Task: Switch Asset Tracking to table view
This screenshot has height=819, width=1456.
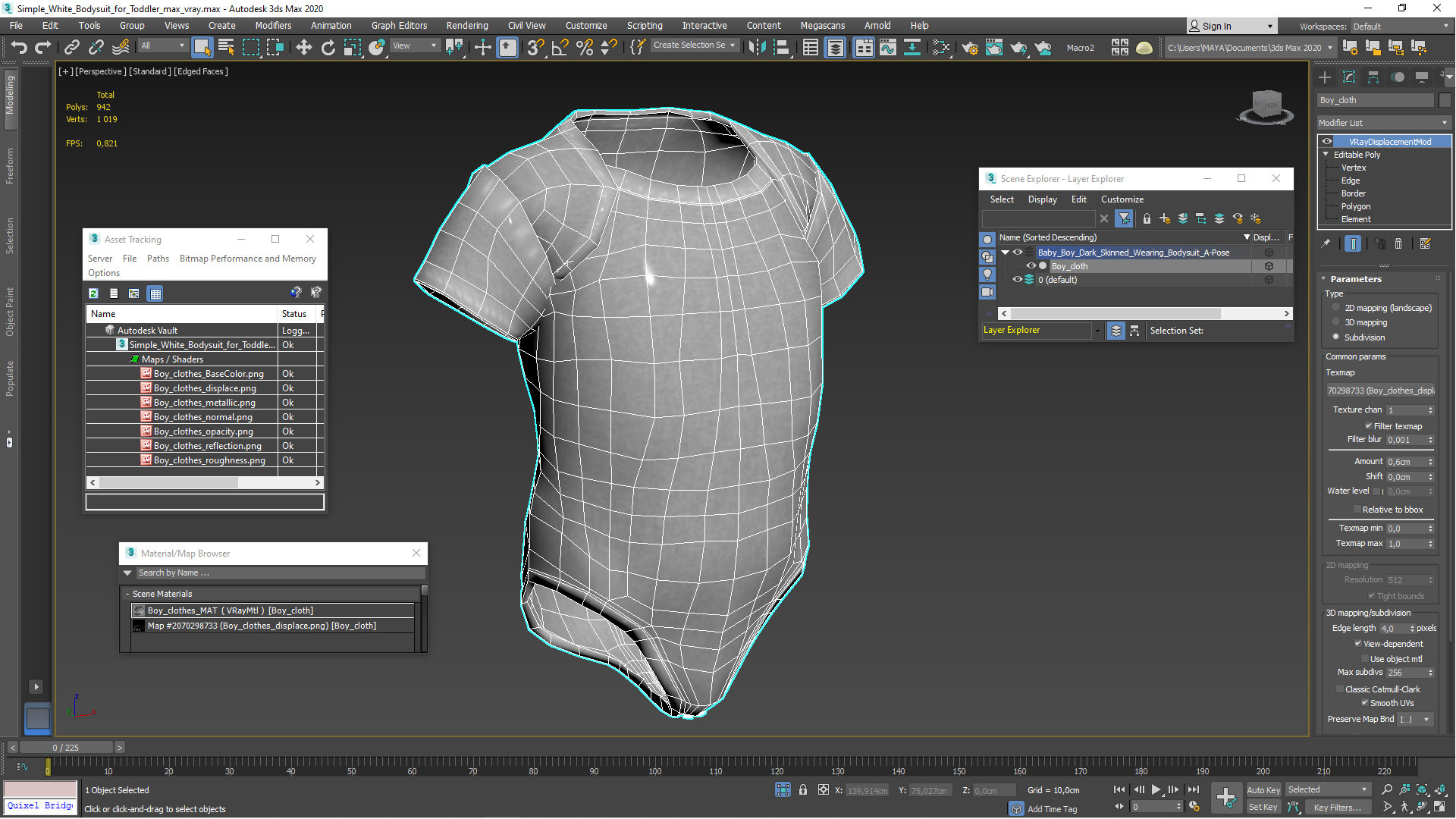Action: tap(155, 293)
